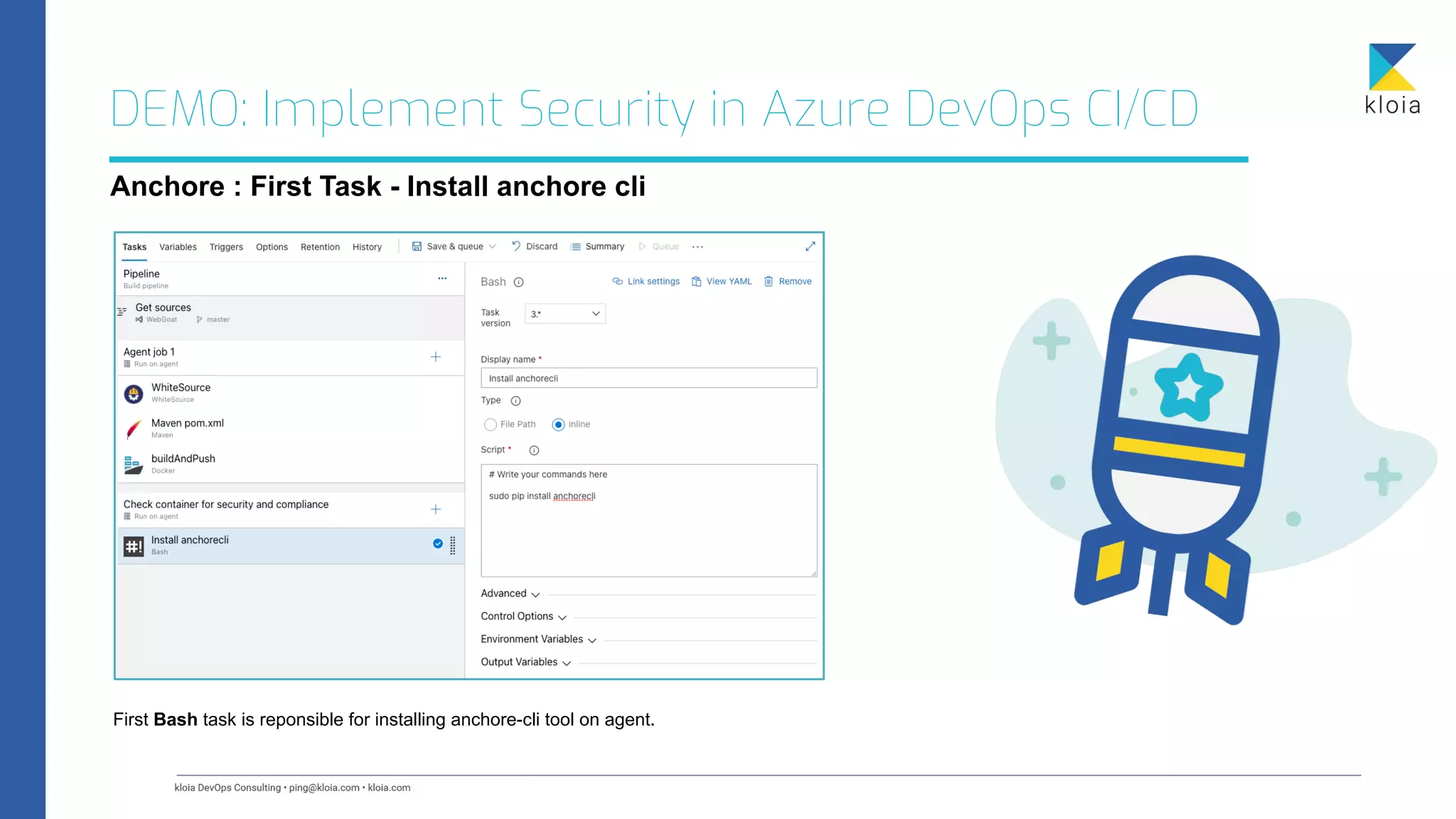Click the Save & queue disk icon

pyautogui.click(x=417, y=246)
